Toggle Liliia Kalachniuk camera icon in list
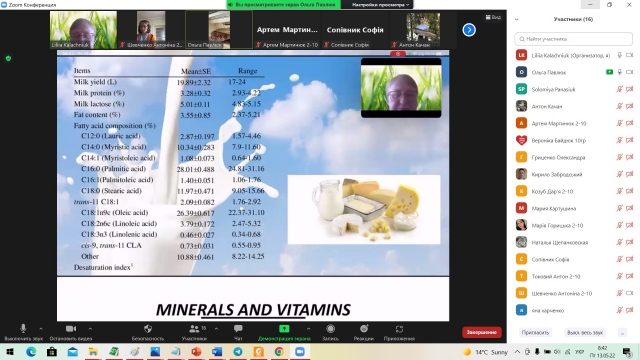The width and height of the screenshot is (640, 360). [629, 55]
